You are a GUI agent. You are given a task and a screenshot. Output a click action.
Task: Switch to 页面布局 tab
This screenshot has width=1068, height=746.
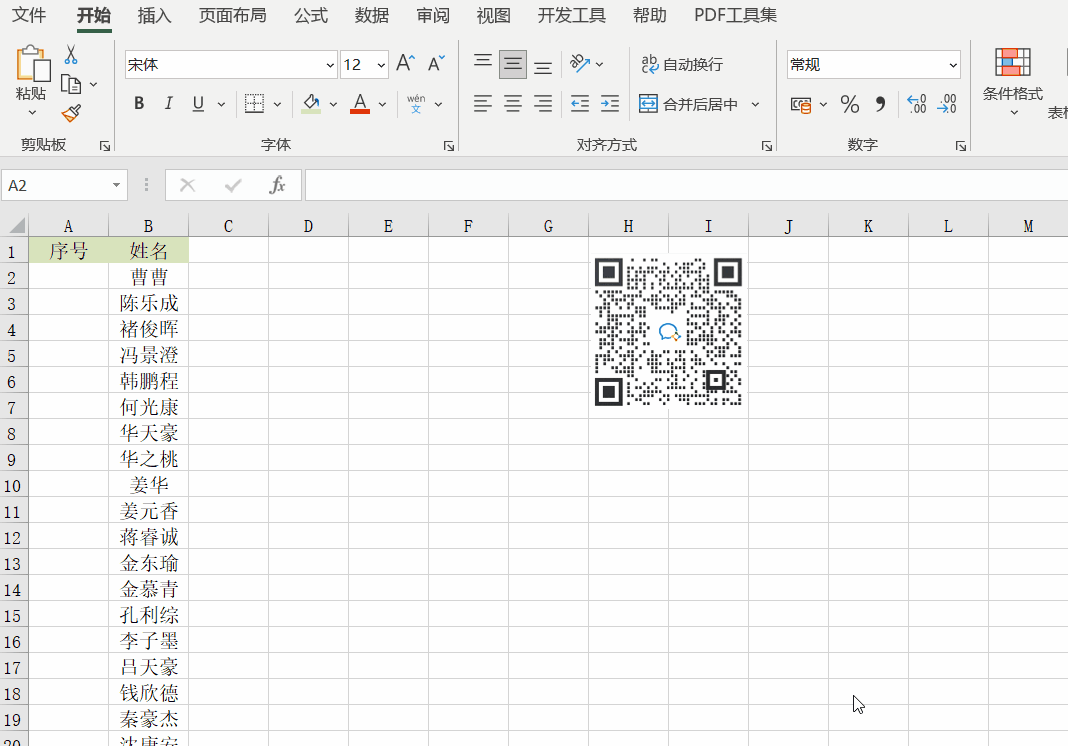(x=232, y=15)
